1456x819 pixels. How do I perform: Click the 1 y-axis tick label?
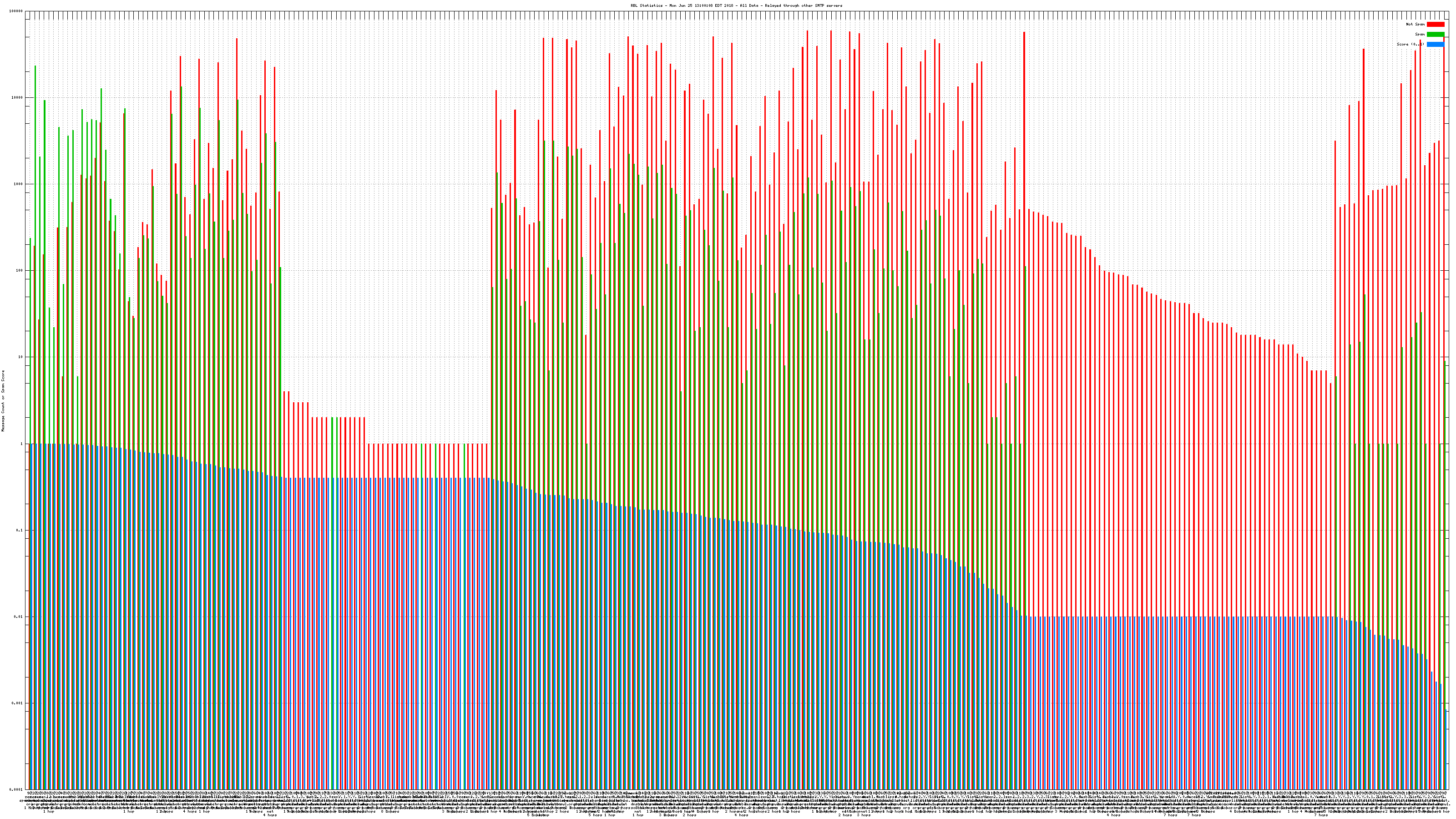22,444
